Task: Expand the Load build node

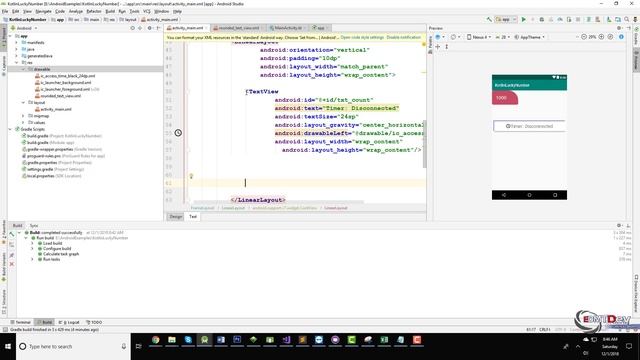Action: (33, 243)
